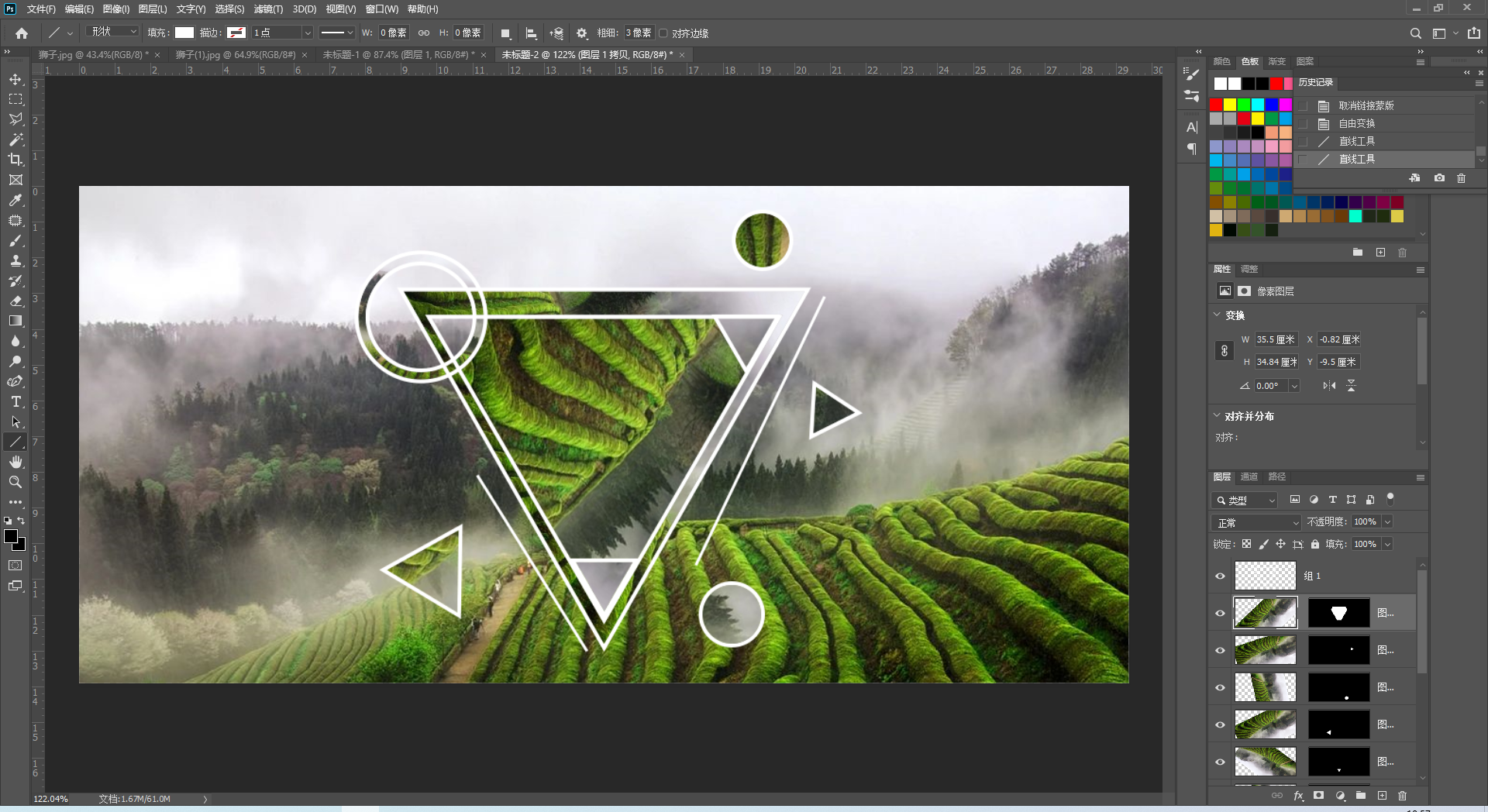Click the foreground color box
This screenshot has width=1488, height=812.
coord(11,536)
